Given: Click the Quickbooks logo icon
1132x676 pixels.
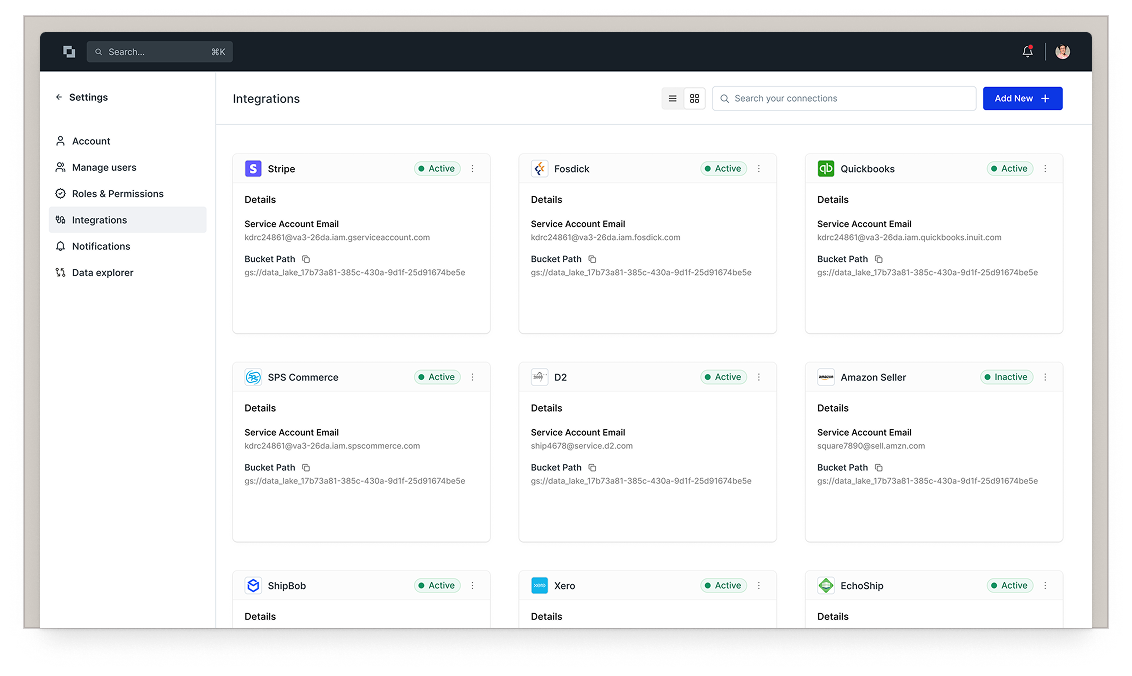Looking at the screenshot, I should pyautogui.click(x=826, y=169).
